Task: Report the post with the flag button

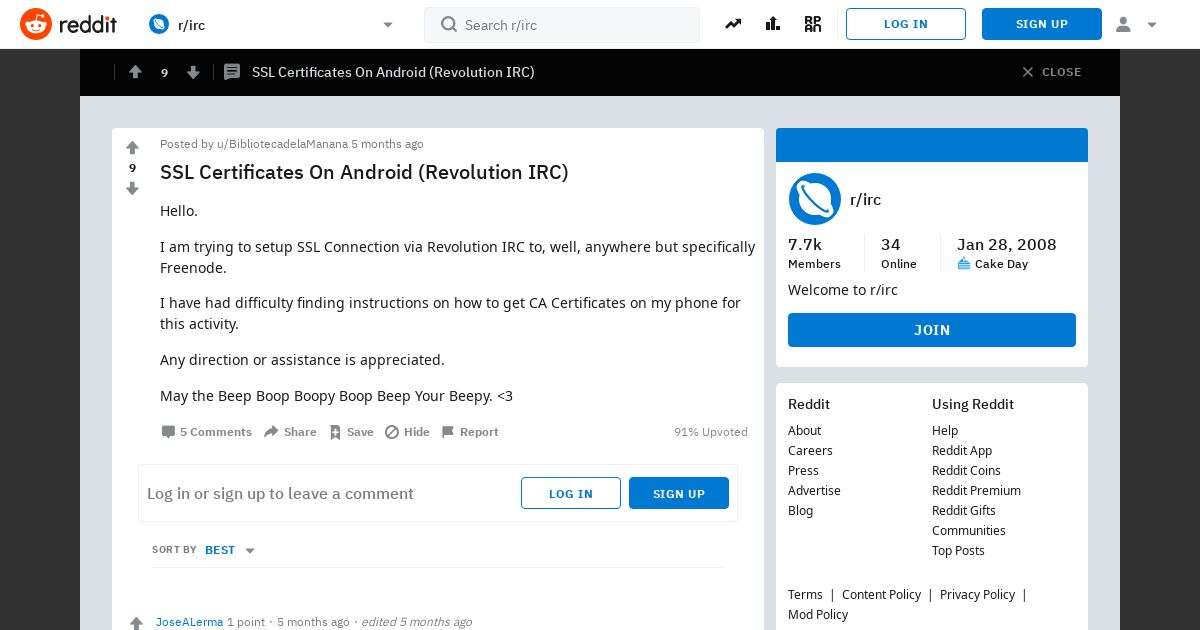Action: pos(470,432)
